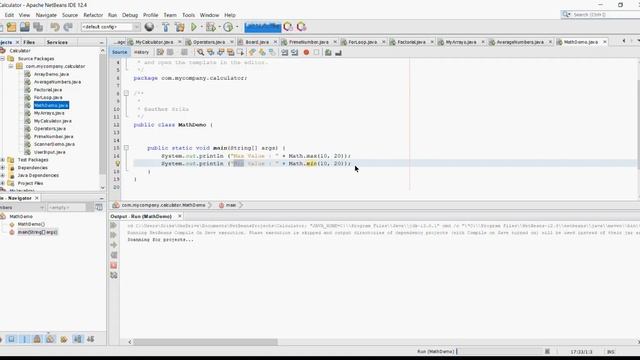Click com.mycompany.calculator.MathDemo breadcrumb
Screen dimensions: 640x360
pos(163,205)
